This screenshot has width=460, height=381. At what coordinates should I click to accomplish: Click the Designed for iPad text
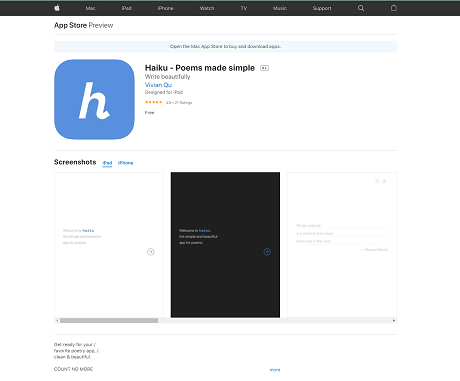(x=164, y=92)
